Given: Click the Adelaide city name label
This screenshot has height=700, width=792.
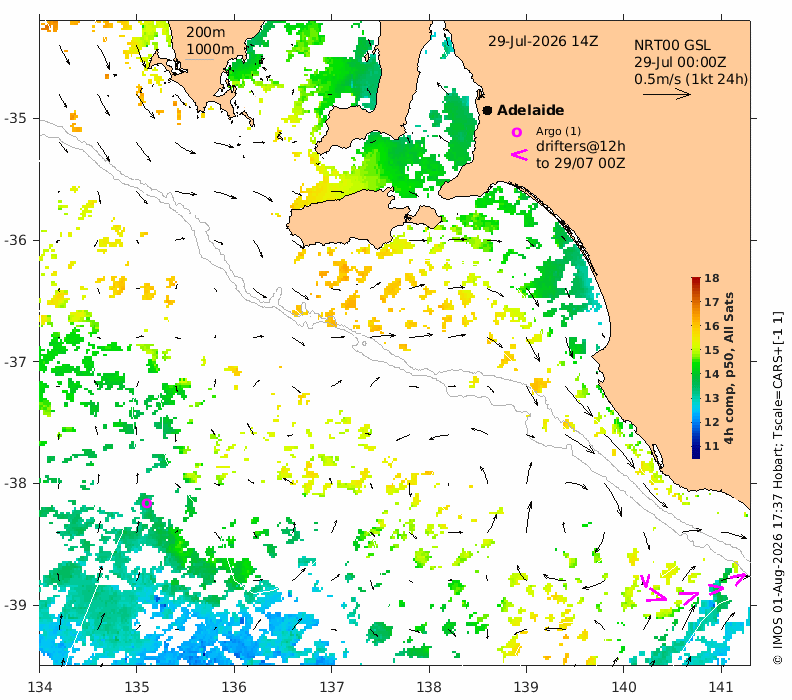Looking at the screenshot, I should tap(530, 110).
